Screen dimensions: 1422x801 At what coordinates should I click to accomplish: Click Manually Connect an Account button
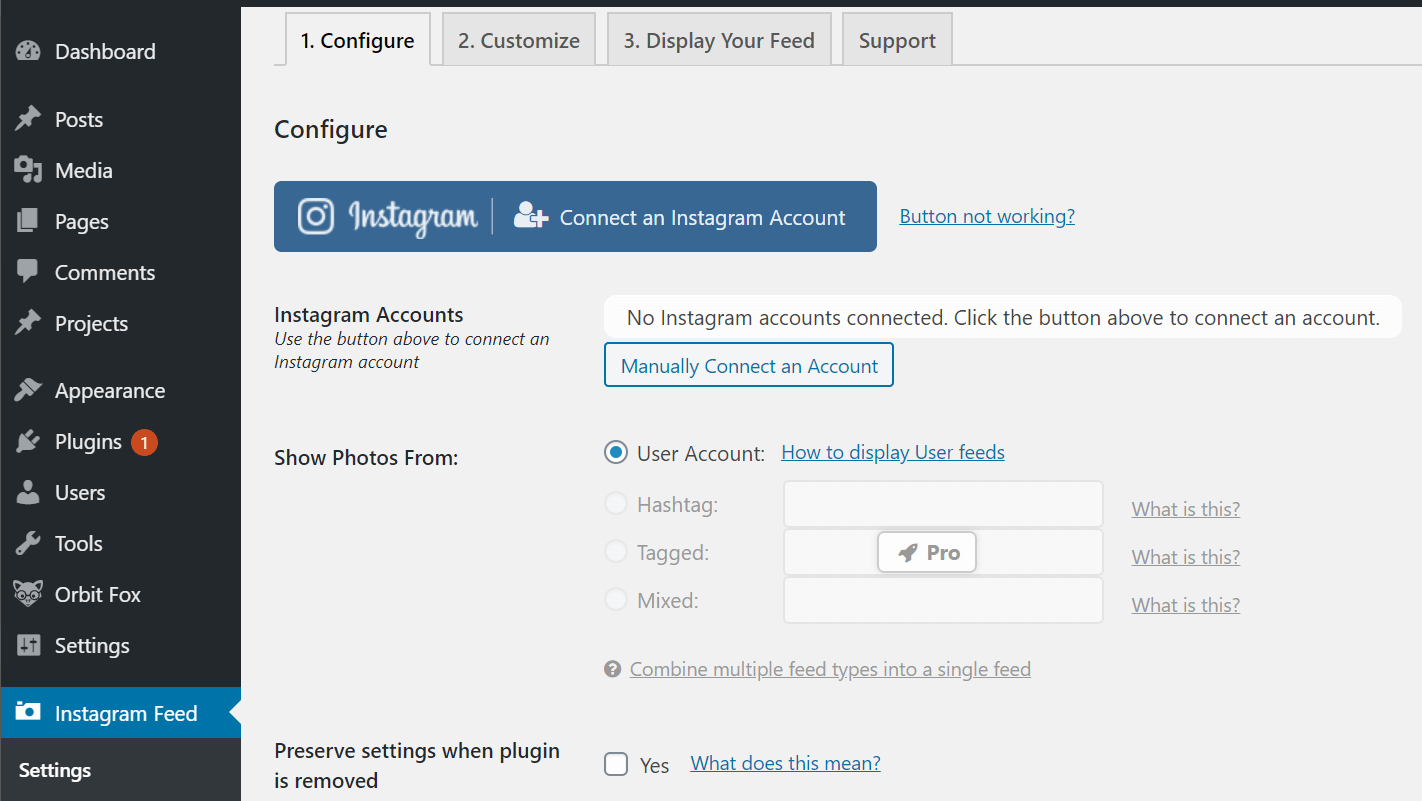748,366
